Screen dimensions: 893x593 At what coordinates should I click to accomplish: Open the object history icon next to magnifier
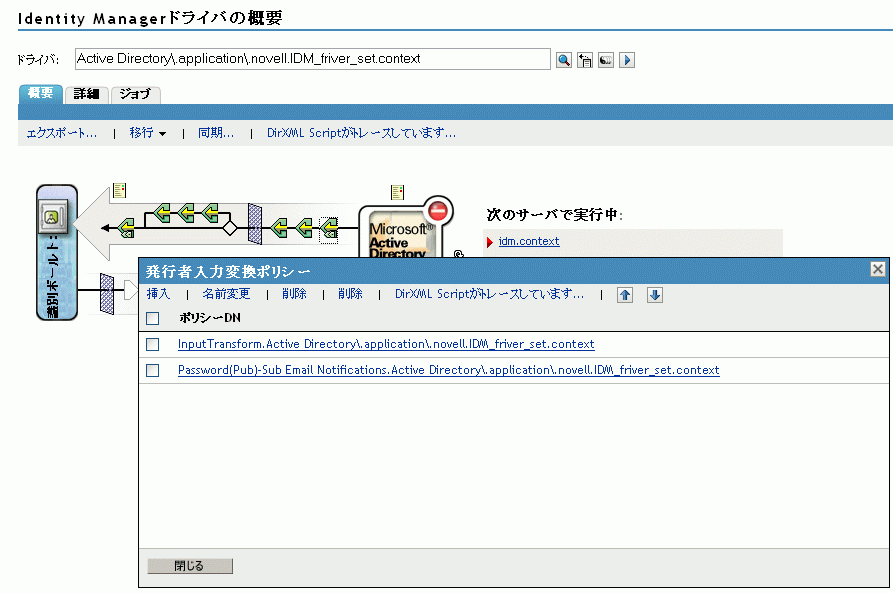(584, 60)
